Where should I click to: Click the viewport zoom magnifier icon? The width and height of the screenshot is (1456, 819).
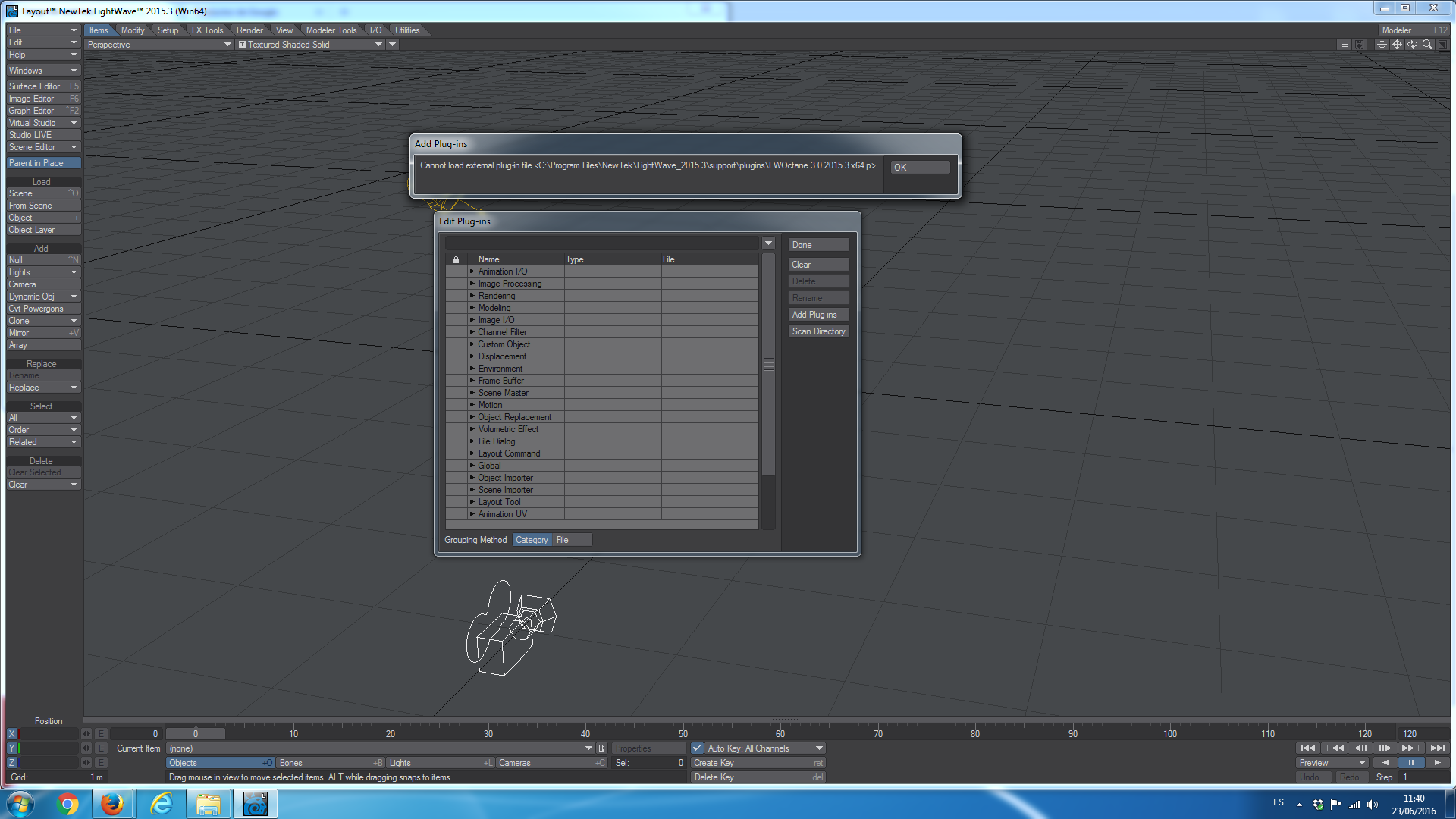click(x=1427, y=45)
